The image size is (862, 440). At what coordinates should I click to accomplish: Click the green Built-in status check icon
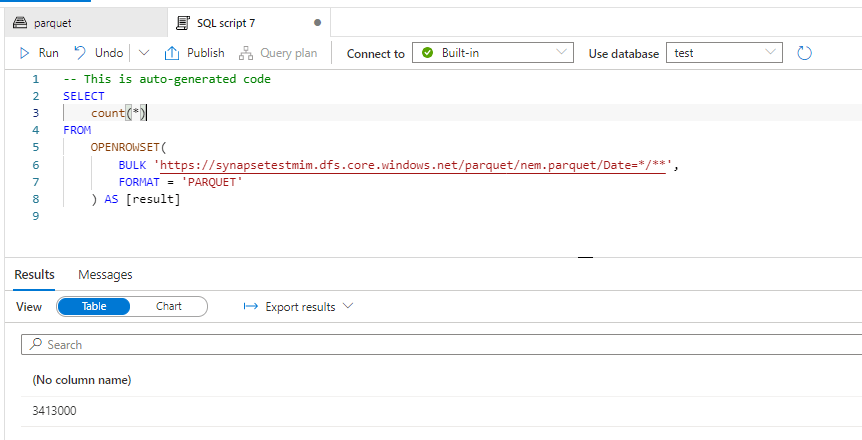click(428, 53)
